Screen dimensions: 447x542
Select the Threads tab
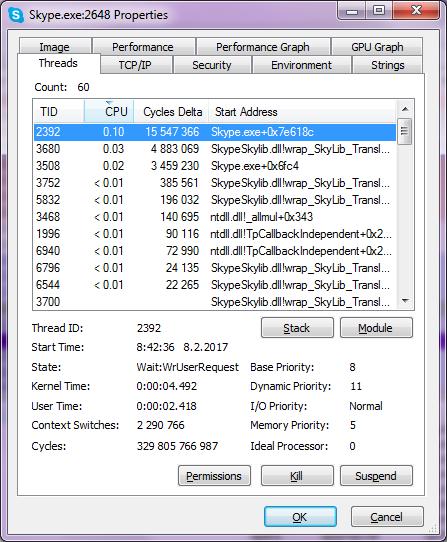tap(58, 63)
